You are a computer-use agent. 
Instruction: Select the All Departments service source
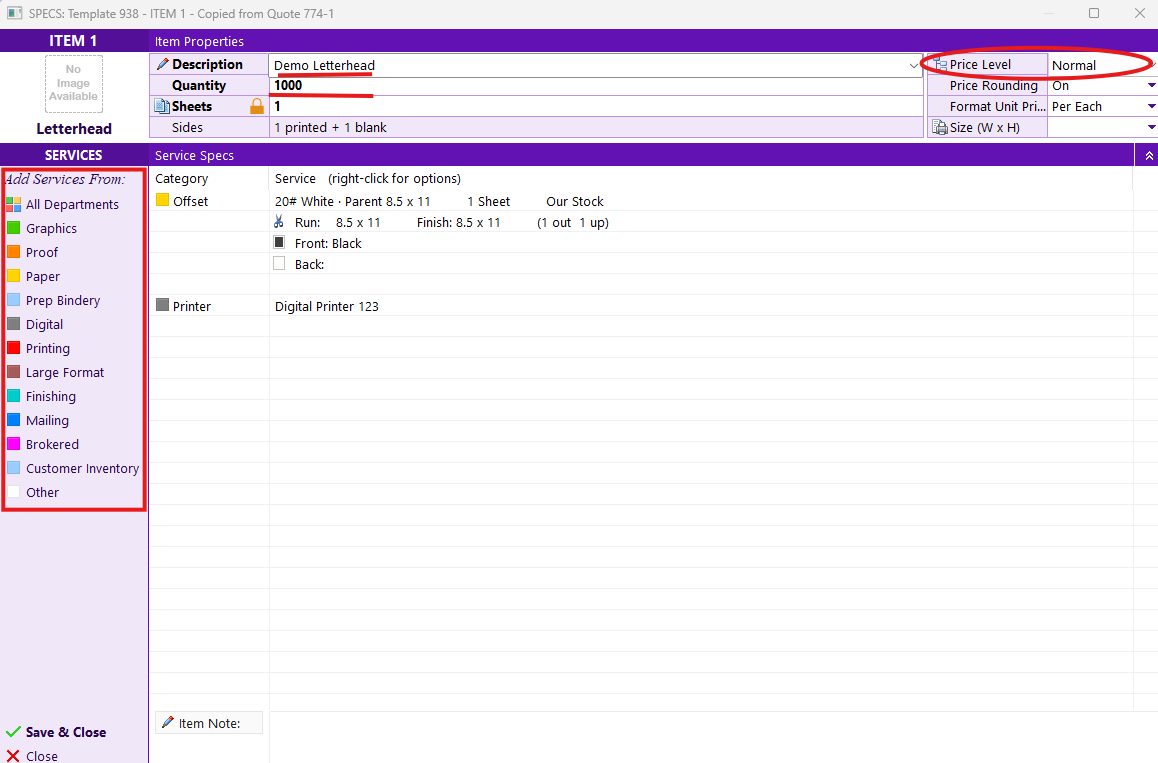click(72, 205)
